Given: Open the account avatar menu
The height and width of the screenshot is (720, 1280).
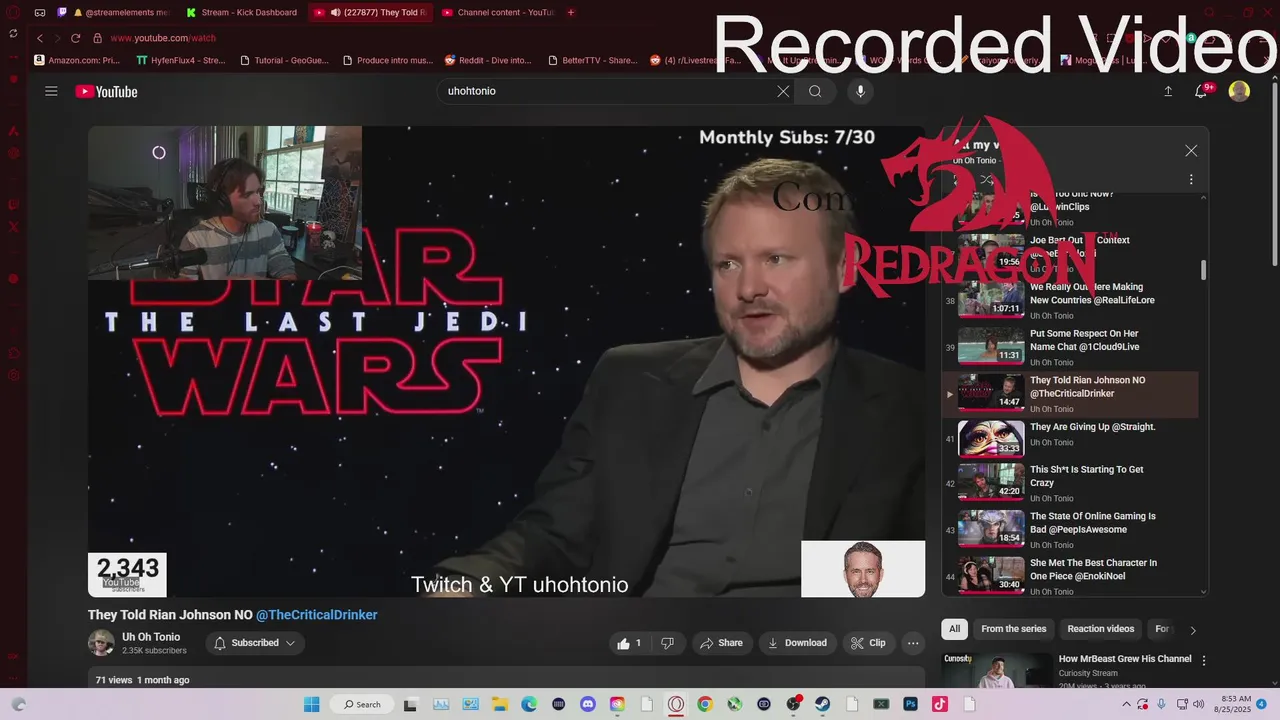Looking at the screenshot, I should click(1239, 91).
